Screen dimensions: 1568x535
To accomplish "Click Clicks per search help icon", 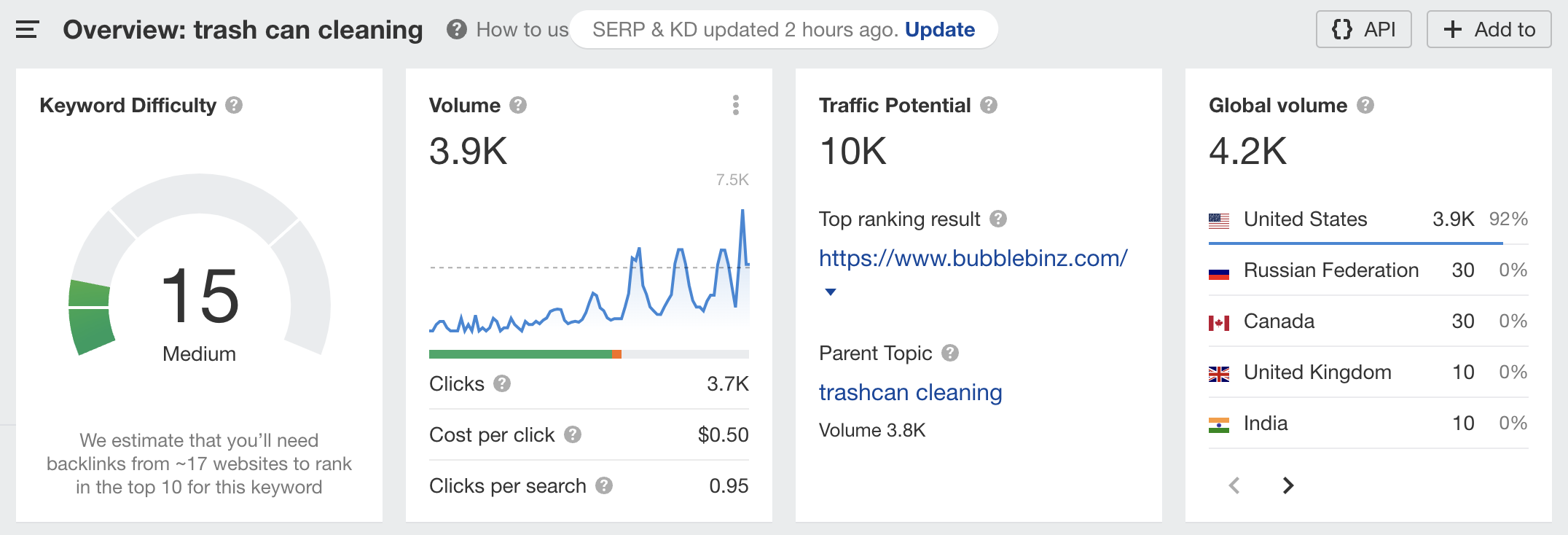I will [x=604, y=485].
